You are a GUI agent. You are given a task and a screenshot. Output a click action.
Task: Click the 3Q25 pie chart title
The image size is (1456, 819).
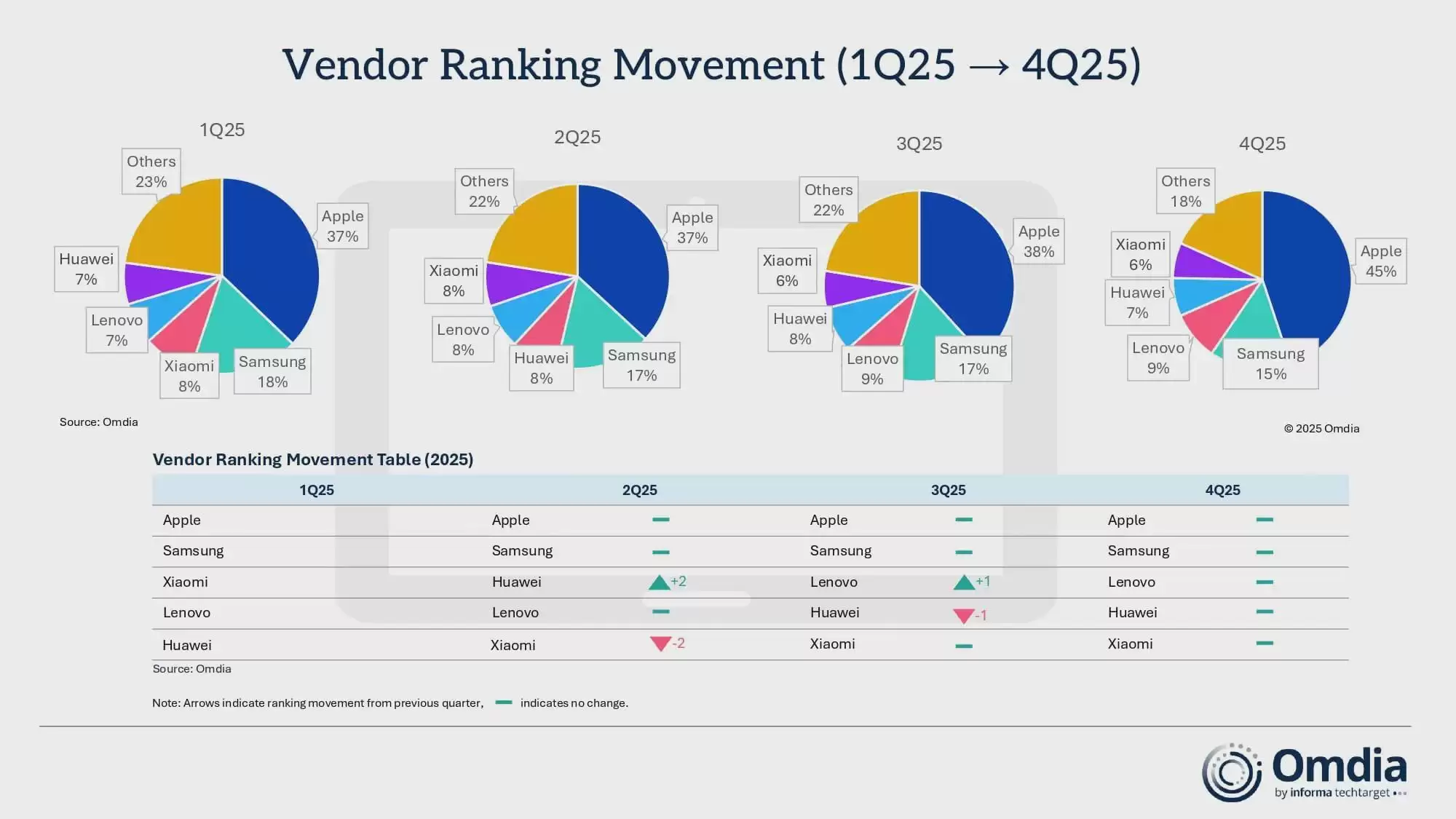click(x=919, y=143)
